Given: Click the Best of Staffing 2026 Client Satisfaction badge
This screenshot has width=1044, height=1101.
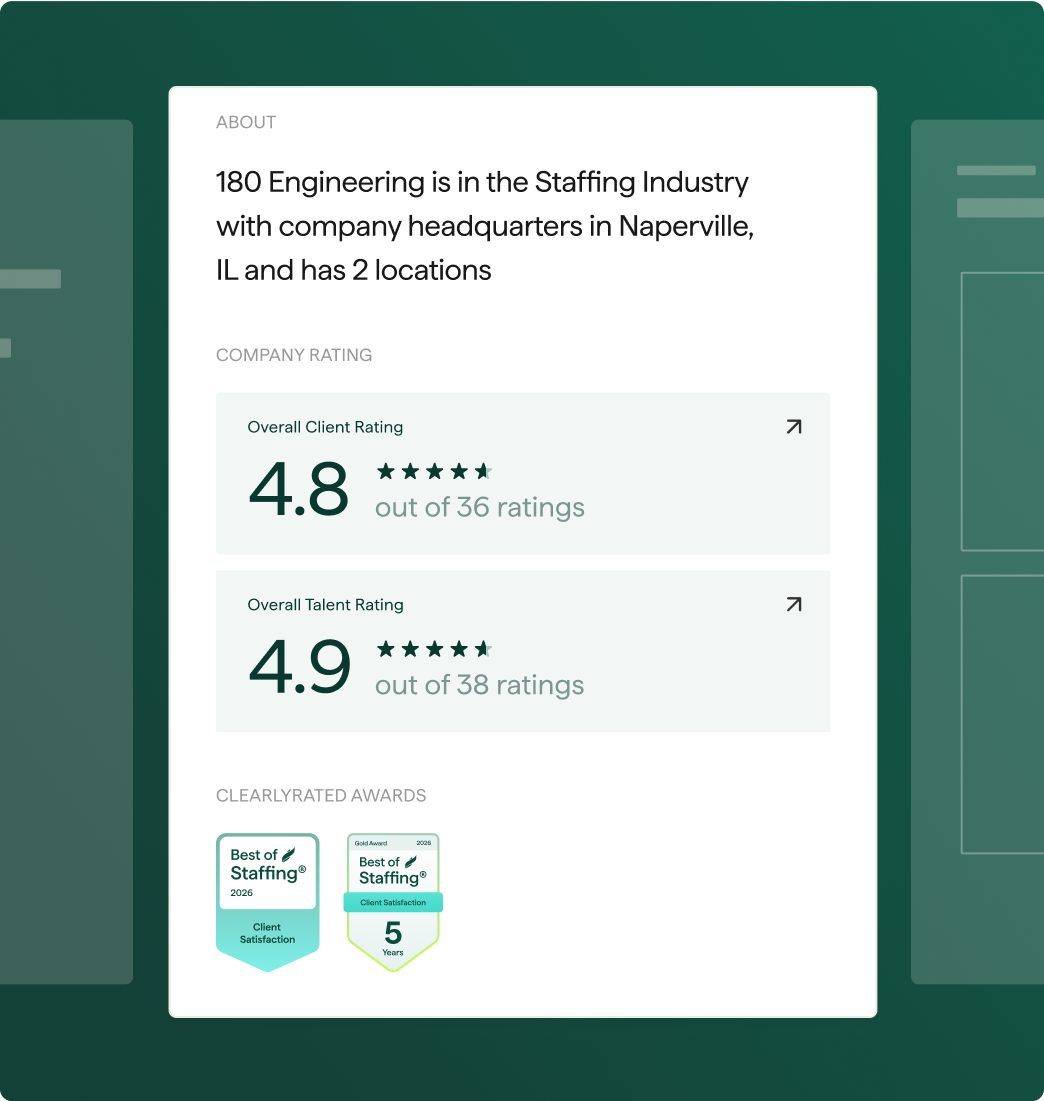Looking at the screenshot, I should click(267, 902).
